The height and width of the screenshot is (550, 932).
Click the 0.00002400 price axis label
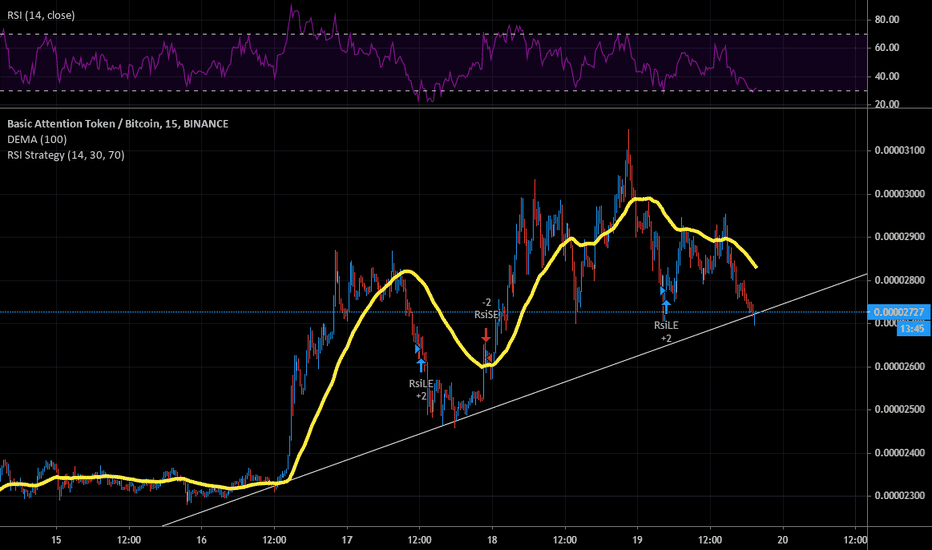[899, 452]
